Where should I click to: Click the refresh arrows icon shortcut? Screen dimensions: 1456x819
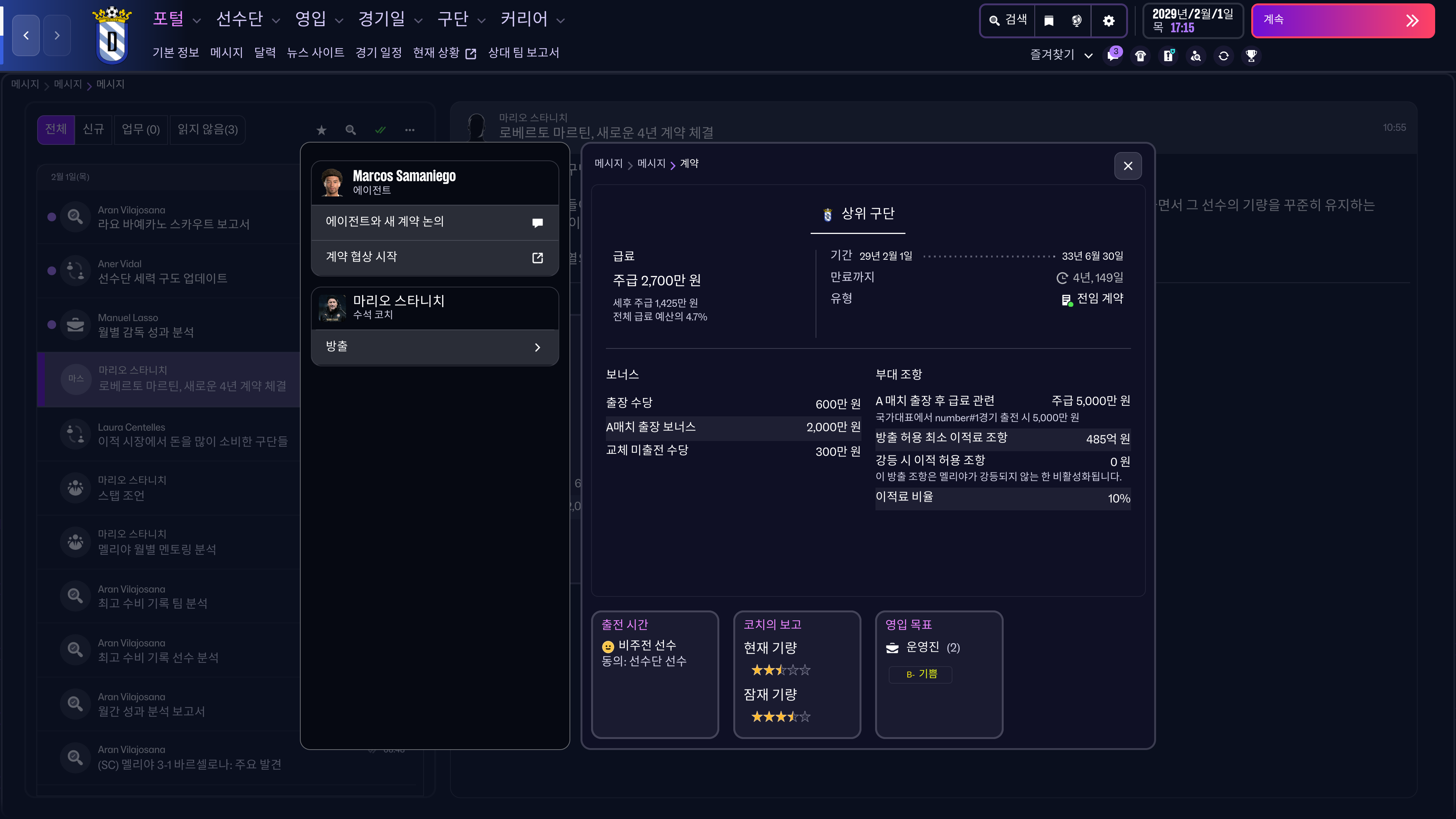1224,55
